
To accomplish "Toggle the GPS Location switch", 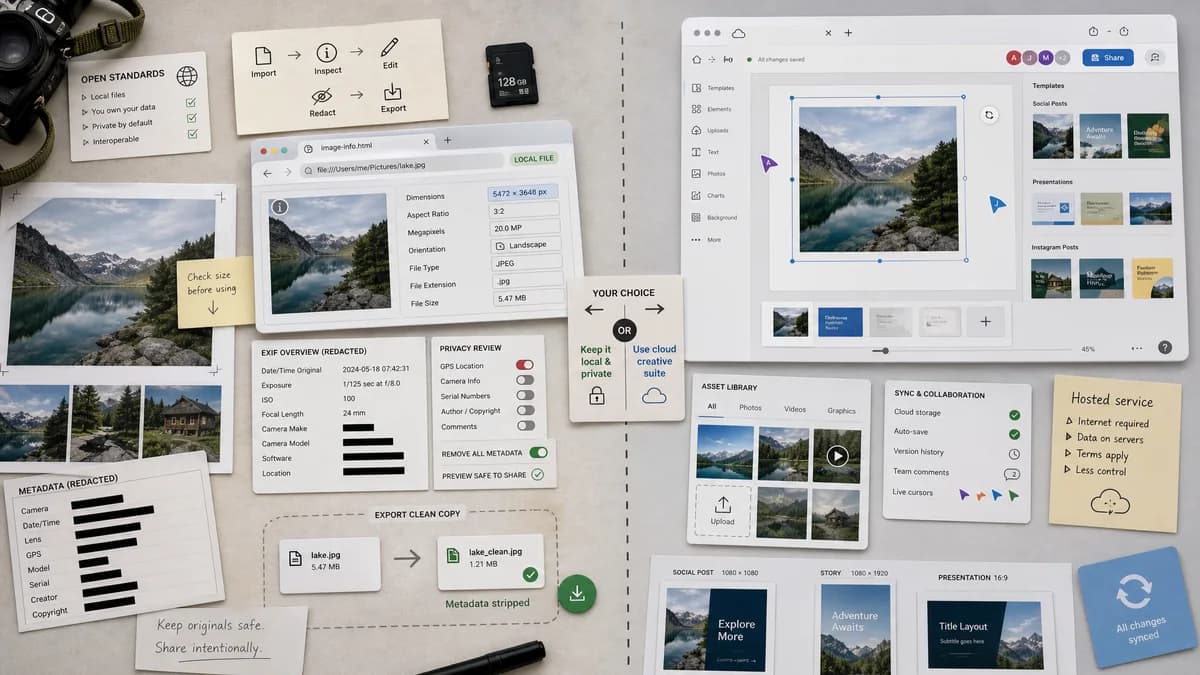I will click(x=524, y=365).
